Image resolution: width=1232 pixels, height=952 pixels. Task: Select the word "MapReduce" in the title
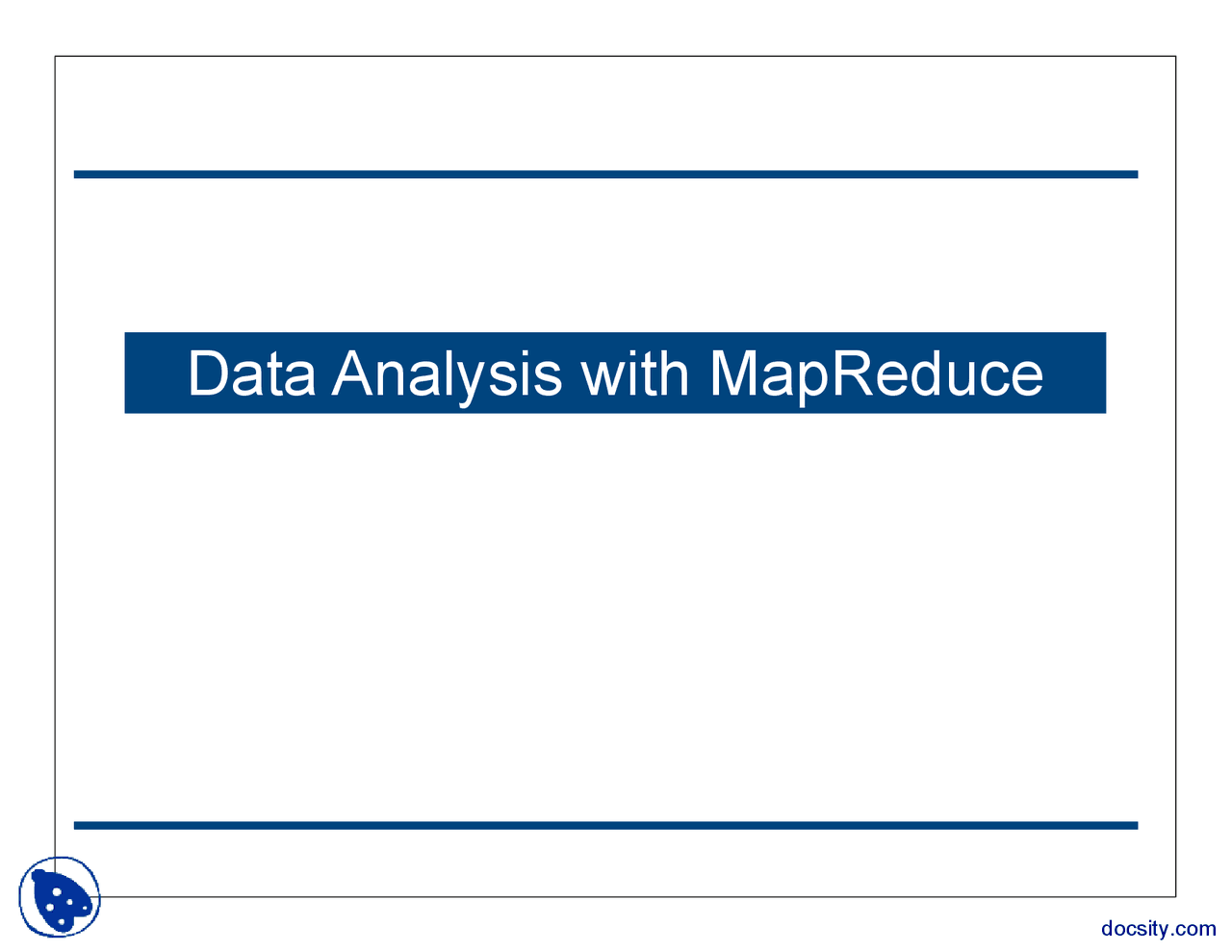[x=876, y=373]
